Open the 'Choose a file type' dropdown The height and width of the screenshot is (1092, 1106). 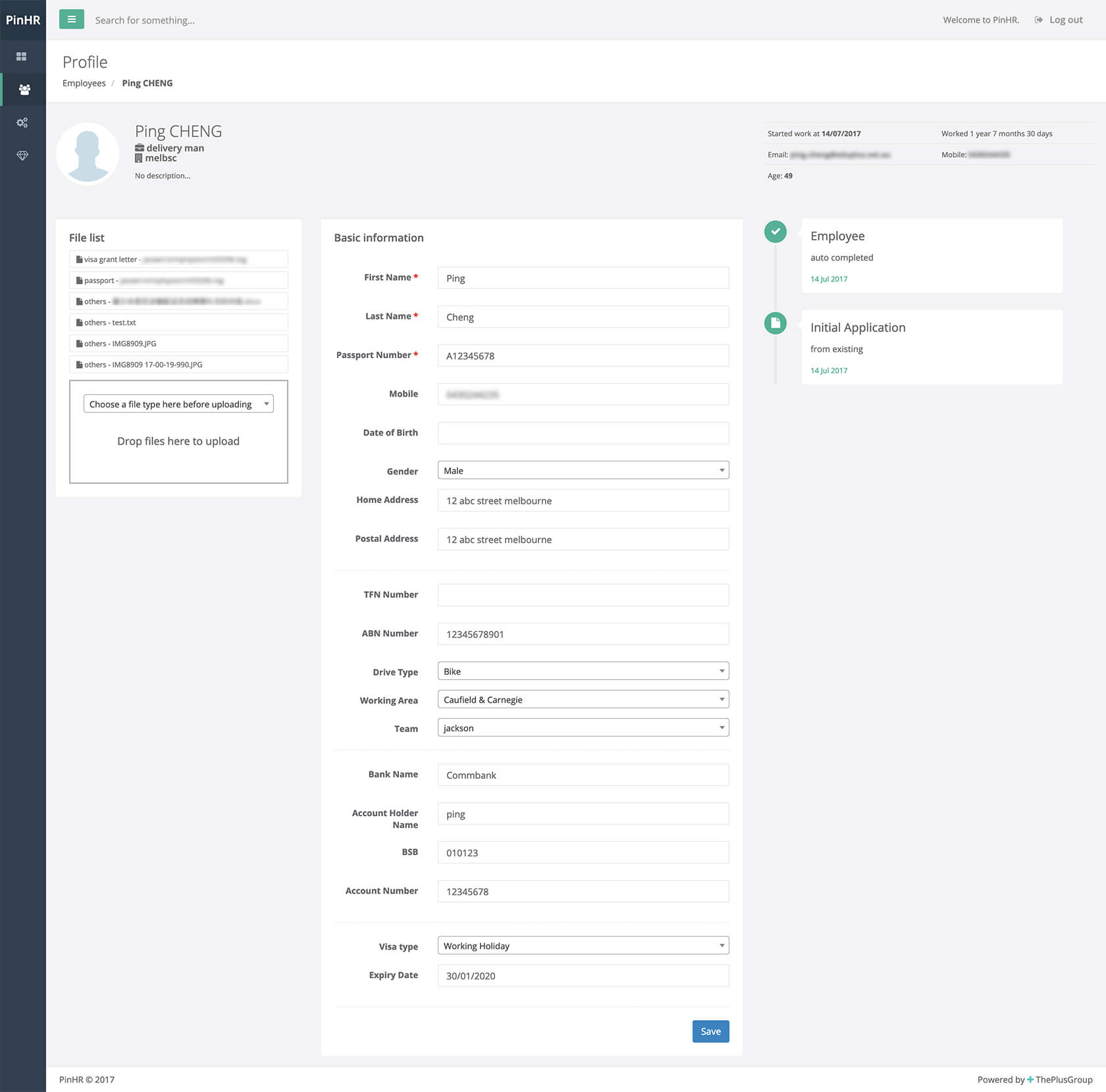[178, 403]
